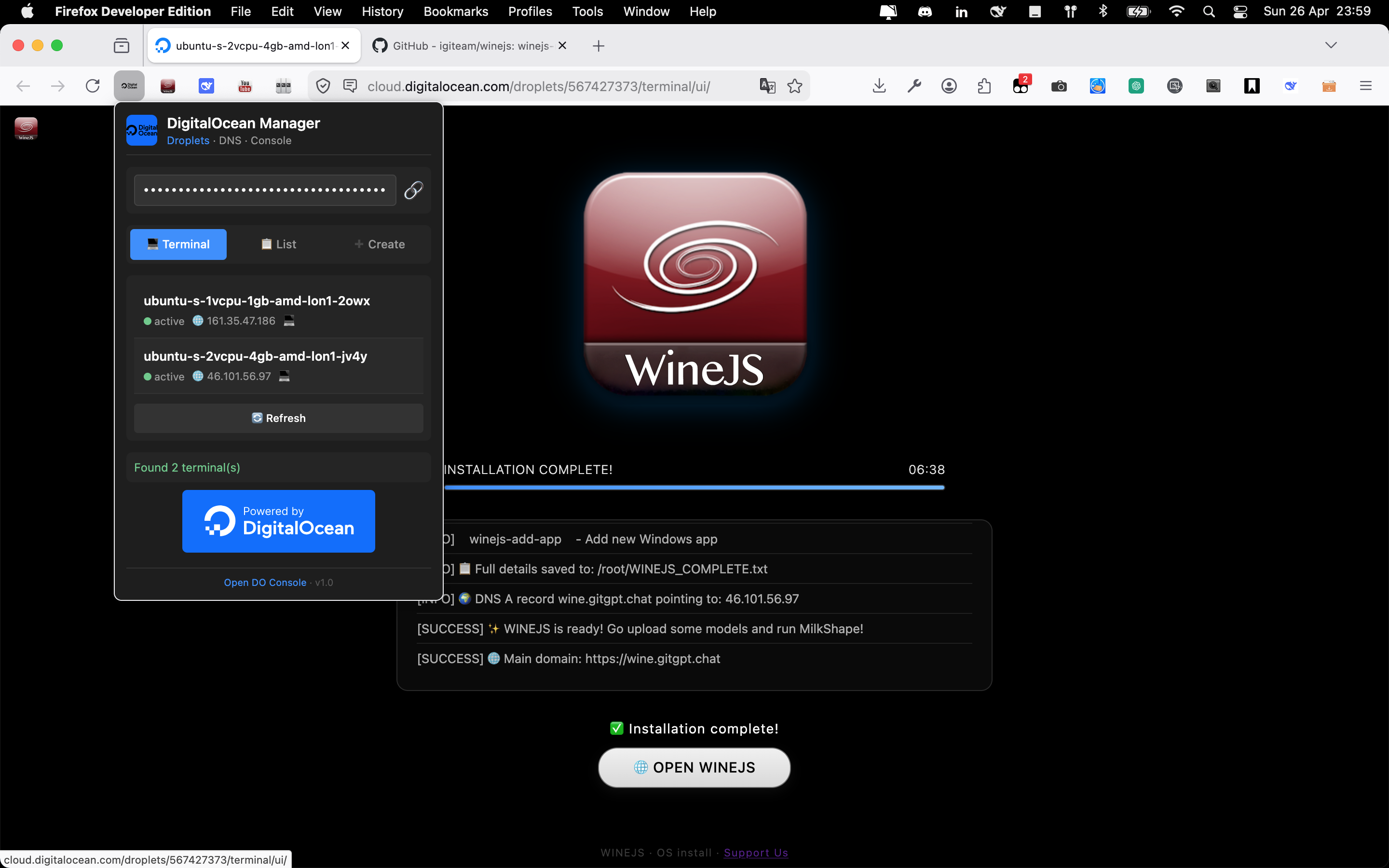The image size is (1389, 868).
Task: Click the Droplets link in the popup header
Action: 188,141
